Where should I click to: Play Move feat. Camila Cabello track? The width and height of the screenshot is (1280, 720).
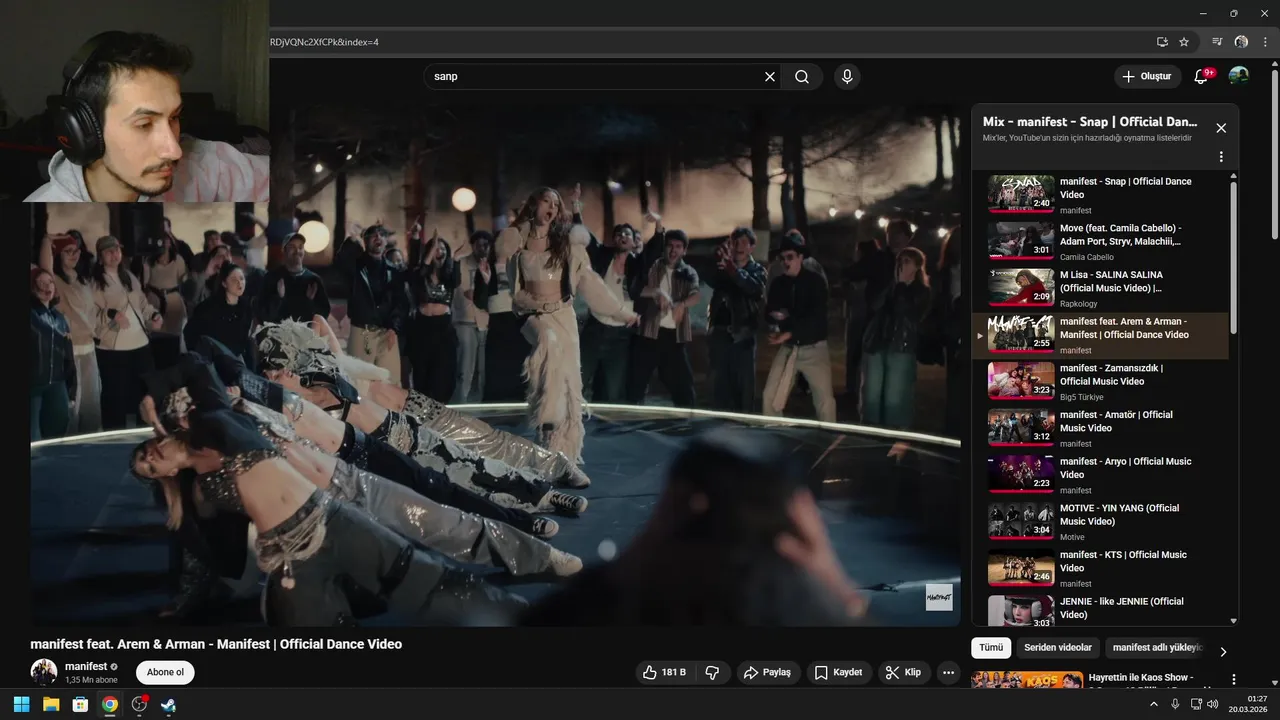(1101, 241)
